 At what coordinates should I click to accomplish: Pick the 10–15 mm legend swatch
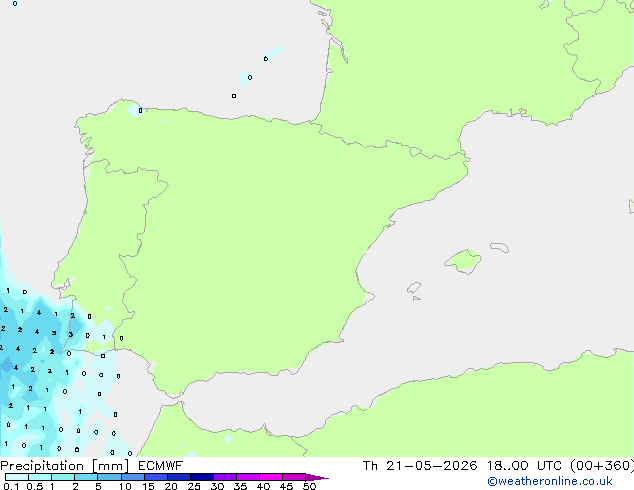[x=132, y=477]
